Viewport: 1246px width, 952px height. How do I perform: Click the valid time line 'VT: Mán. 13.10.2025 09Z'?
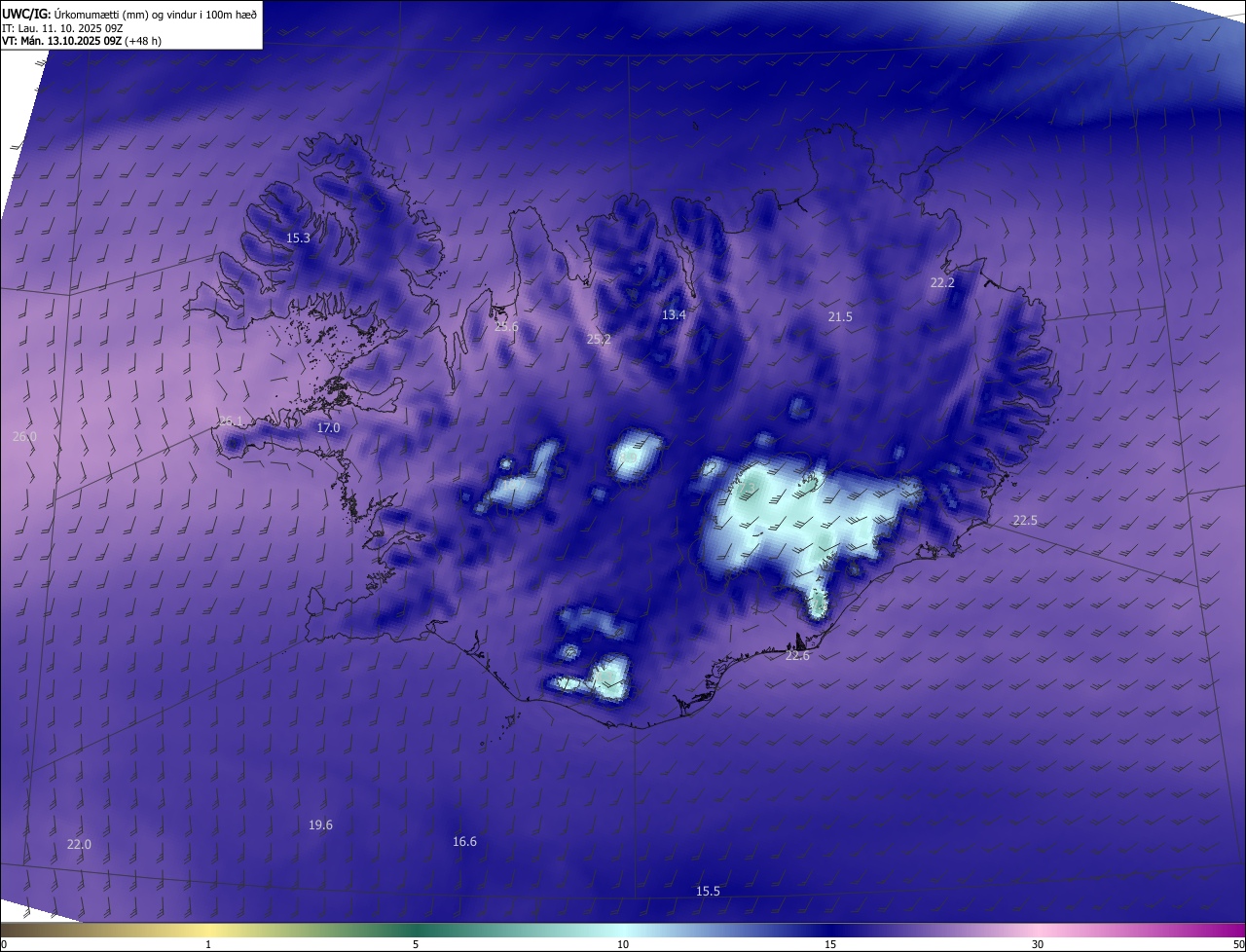61,41
